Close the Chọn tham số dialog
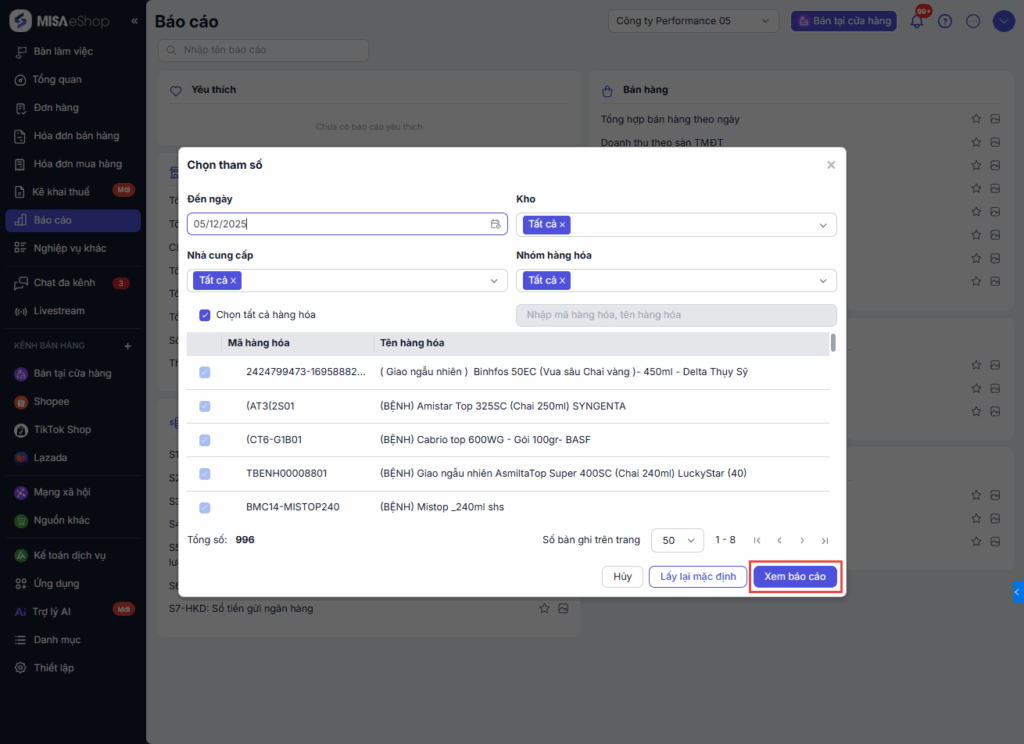This screenshot has height=744, width=1024. [831, 165]
